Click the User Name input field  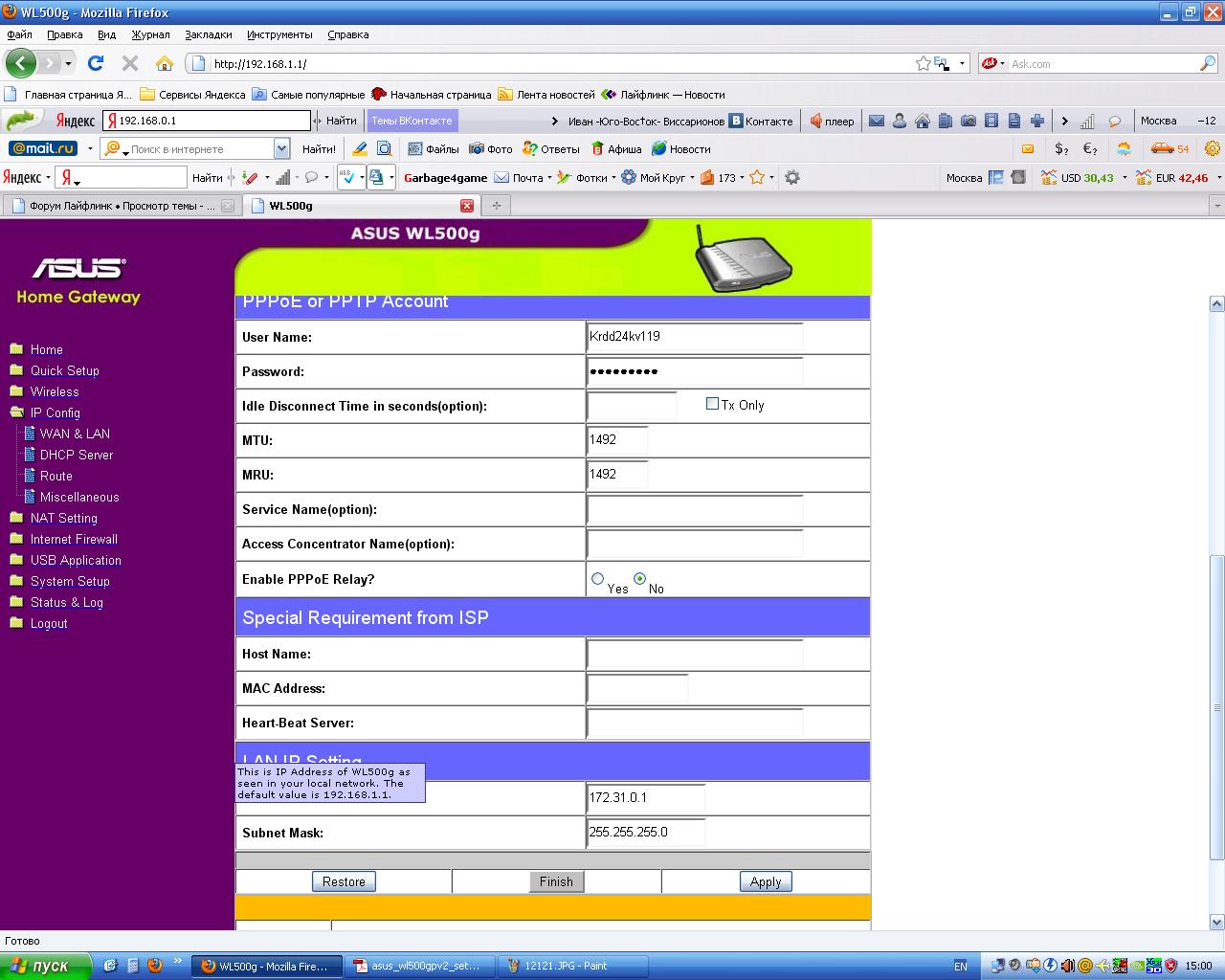click(x=695, y=337)
